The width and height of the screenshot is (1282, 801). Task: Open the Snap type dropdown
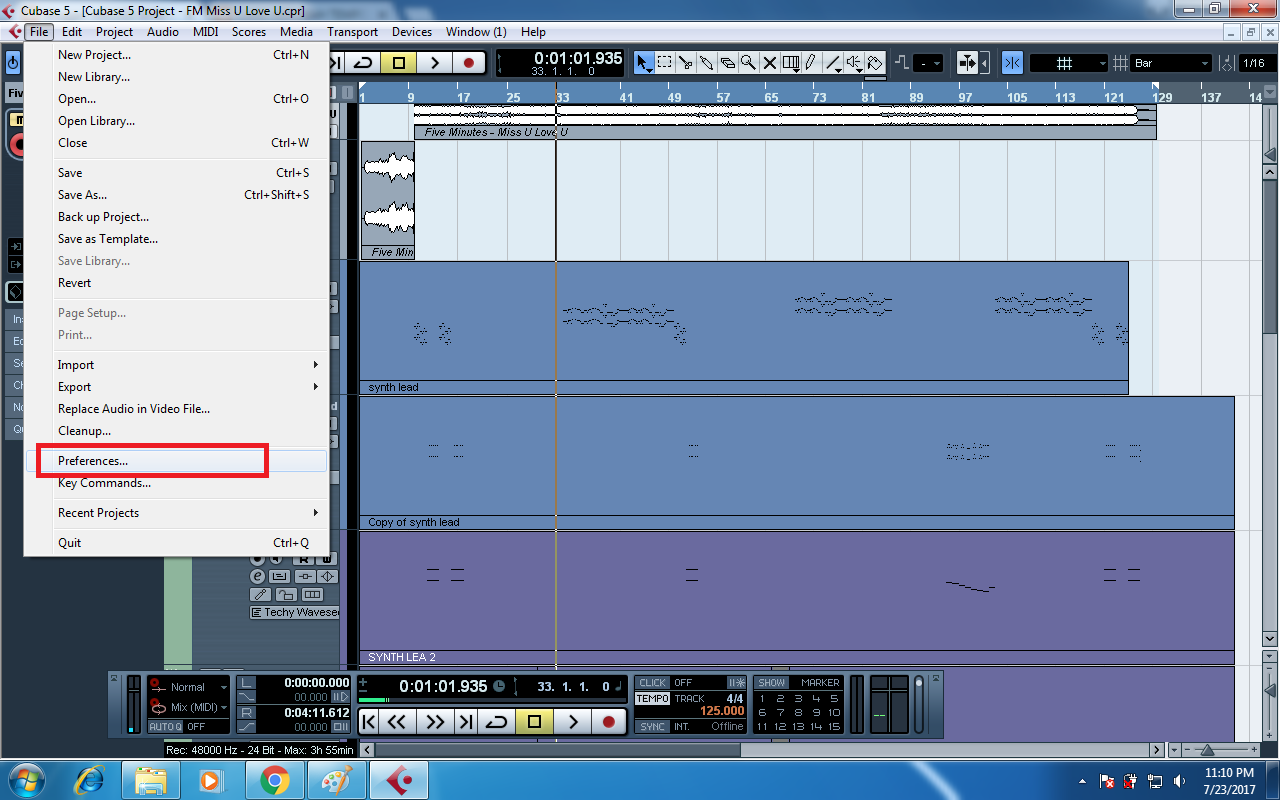[1069, 63]
